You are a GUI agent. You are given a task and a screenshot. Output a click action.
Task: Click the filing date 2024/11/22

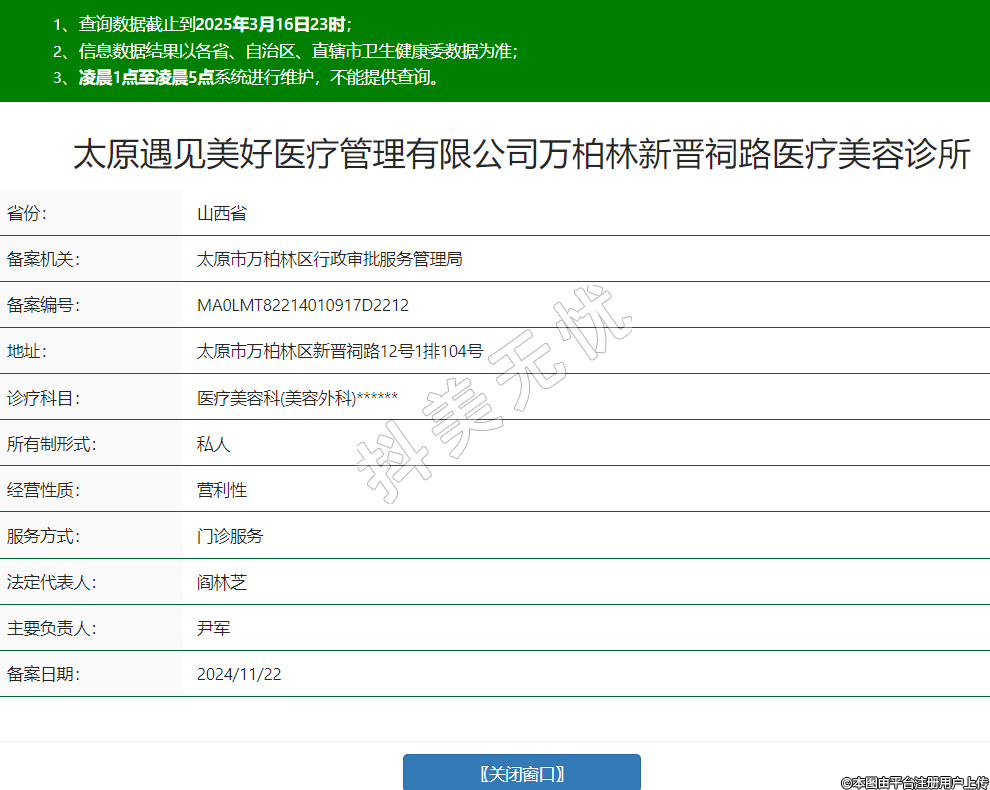click(239, 674)
